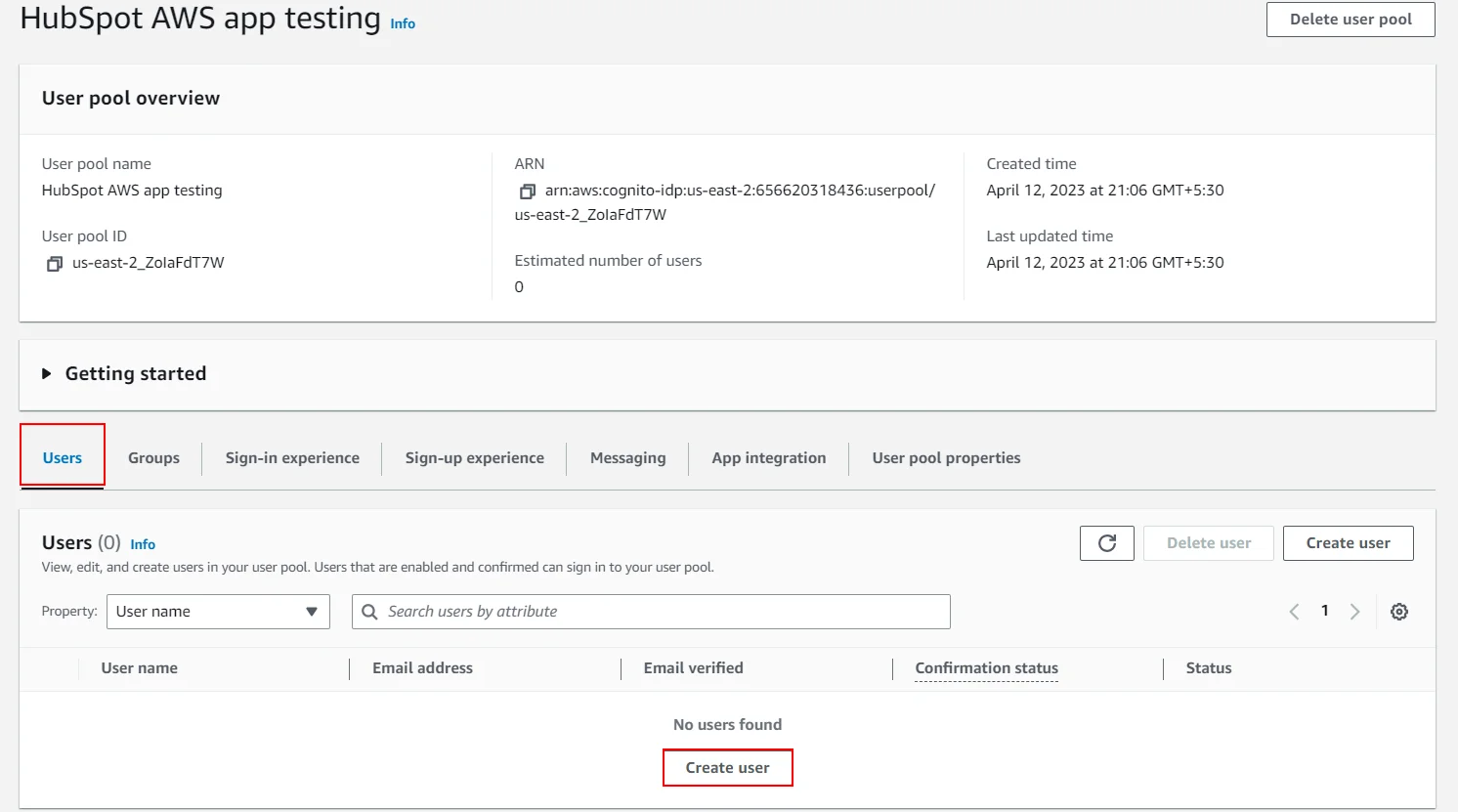Click the search magnifier icon

point(369,612)
